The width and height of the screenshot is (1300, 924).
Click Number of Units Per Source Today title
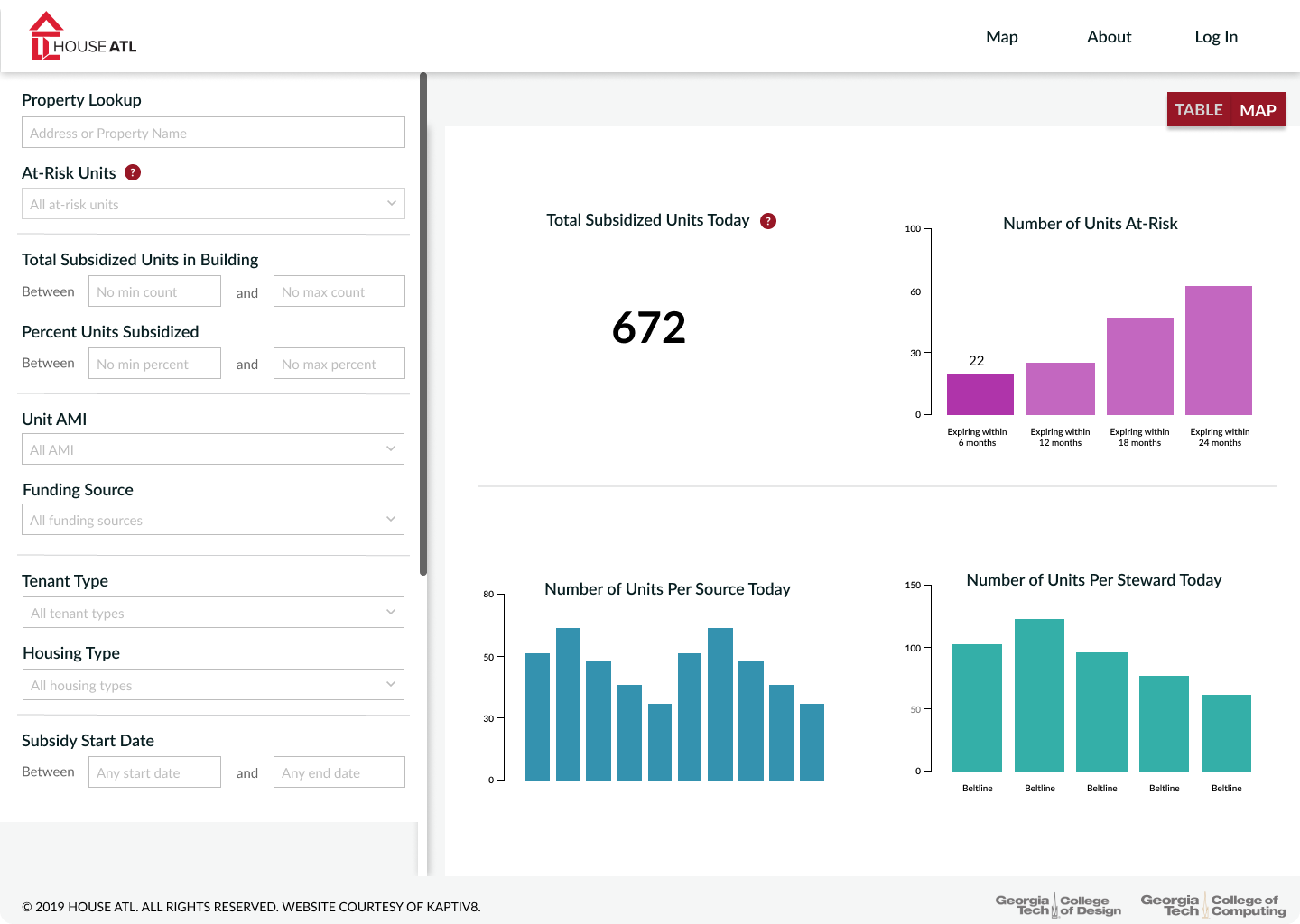click(667, 589)
